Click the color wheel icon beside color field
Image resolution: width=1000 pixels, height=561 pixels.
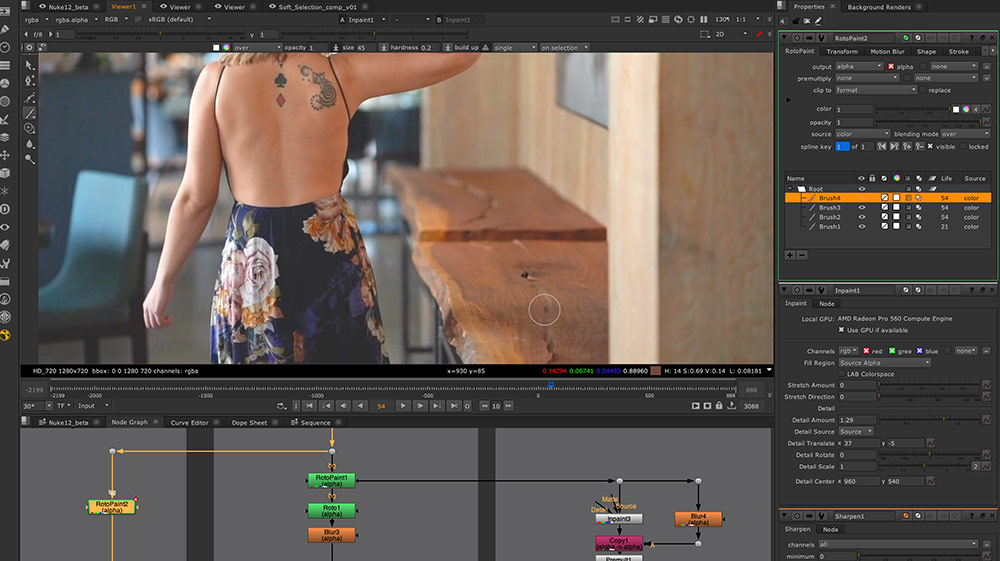(x=966, y=109)
